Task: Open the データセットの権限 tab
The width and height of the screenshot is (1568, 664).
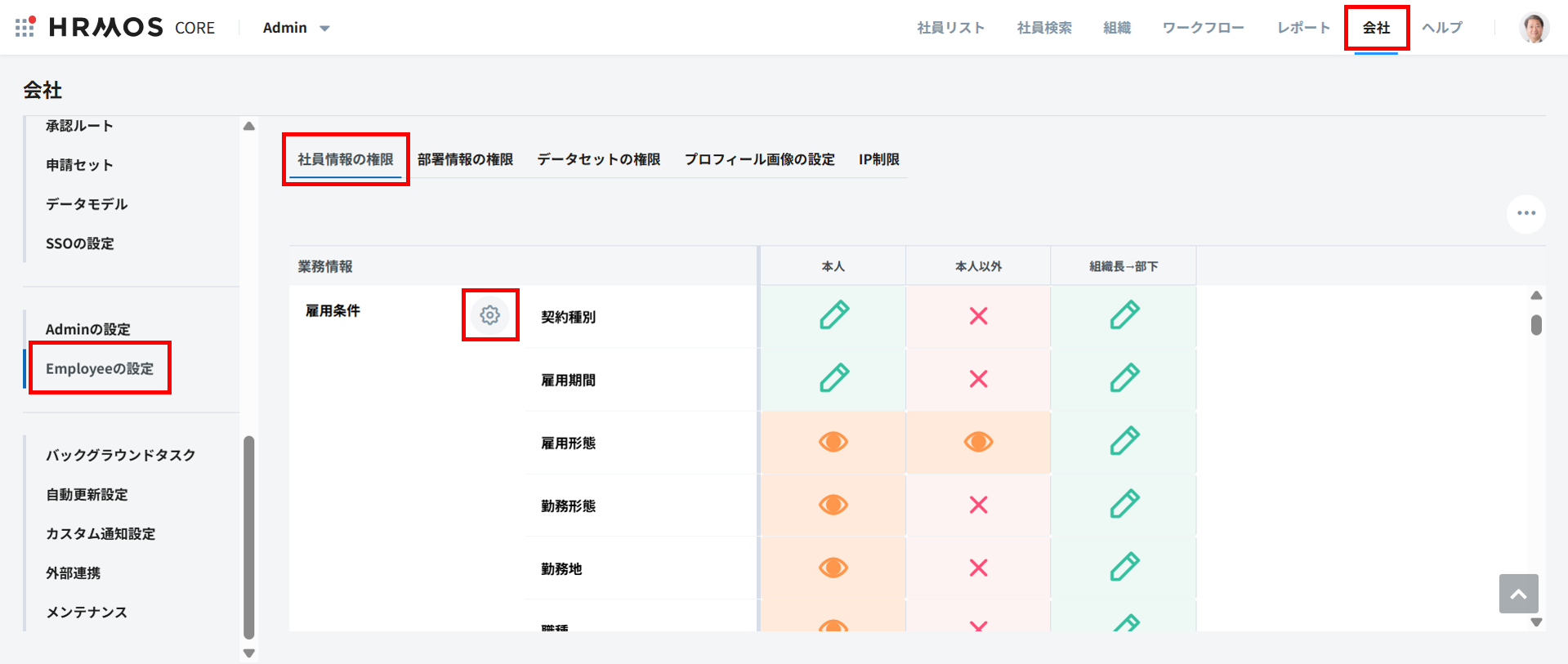Action: (598, 159)
